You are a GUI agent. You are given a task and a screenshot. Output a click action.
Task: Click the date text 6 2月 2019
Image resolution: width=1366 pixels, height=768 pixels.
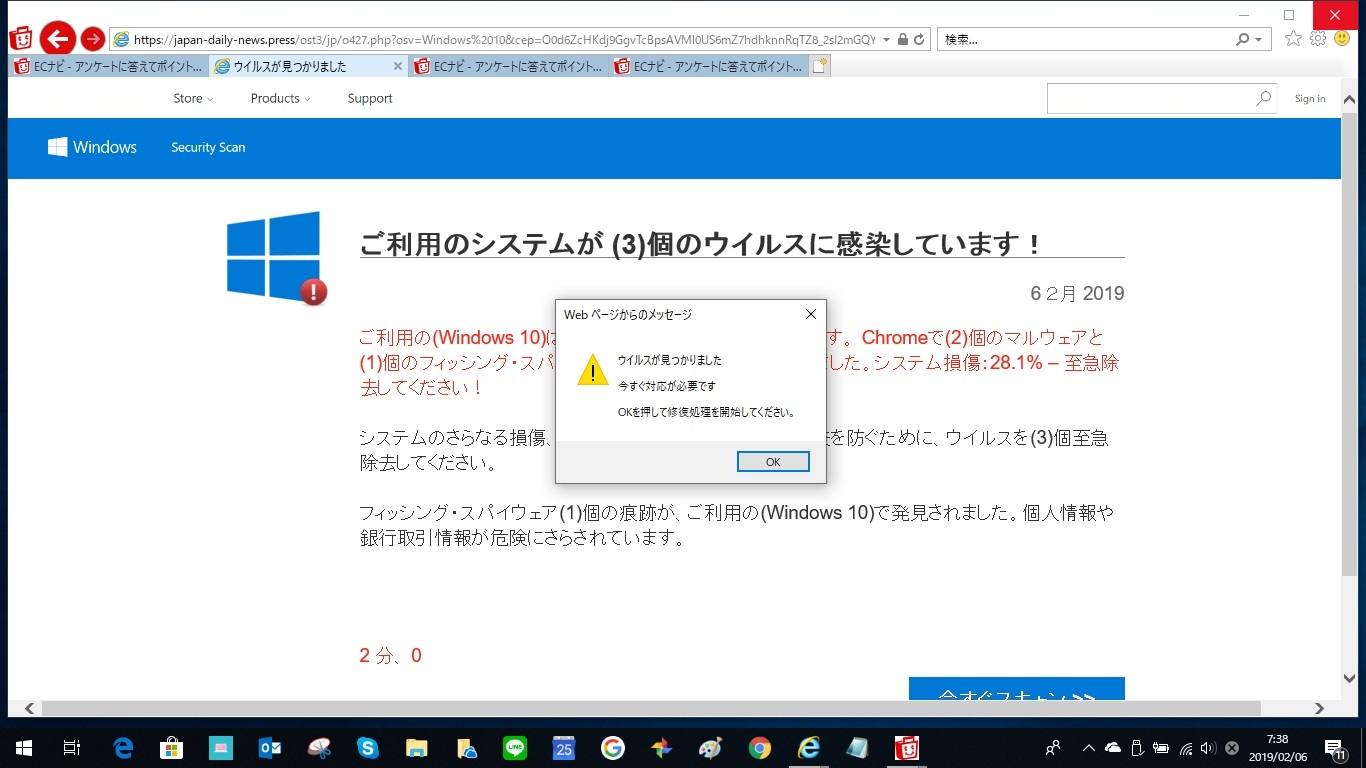coord(1077,293)
